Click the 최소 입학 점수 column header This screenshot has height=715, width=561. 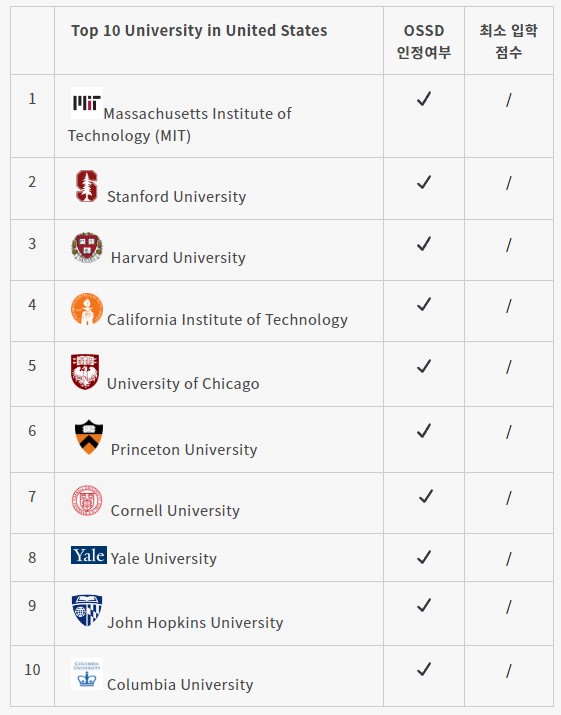(509, 41)
